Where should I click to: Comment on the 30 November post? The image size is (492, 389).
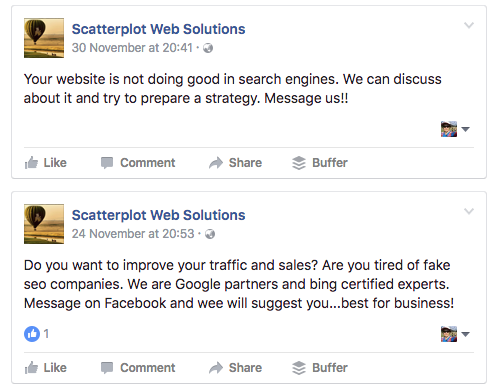click(138, 163)
